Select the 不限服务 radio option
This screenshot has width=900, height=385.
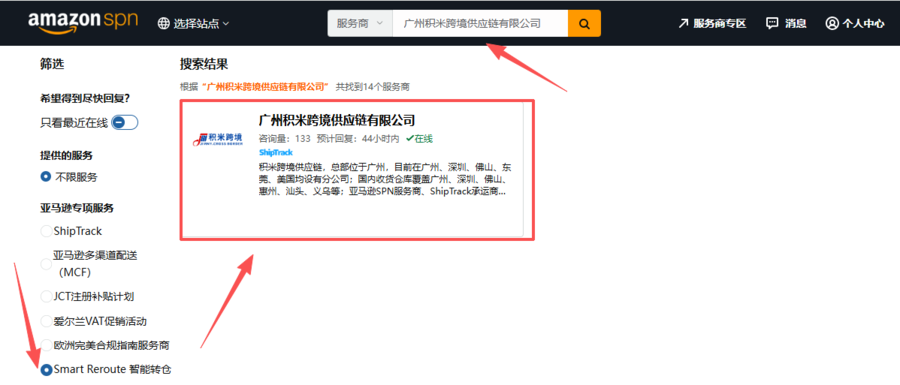[46, 177]
